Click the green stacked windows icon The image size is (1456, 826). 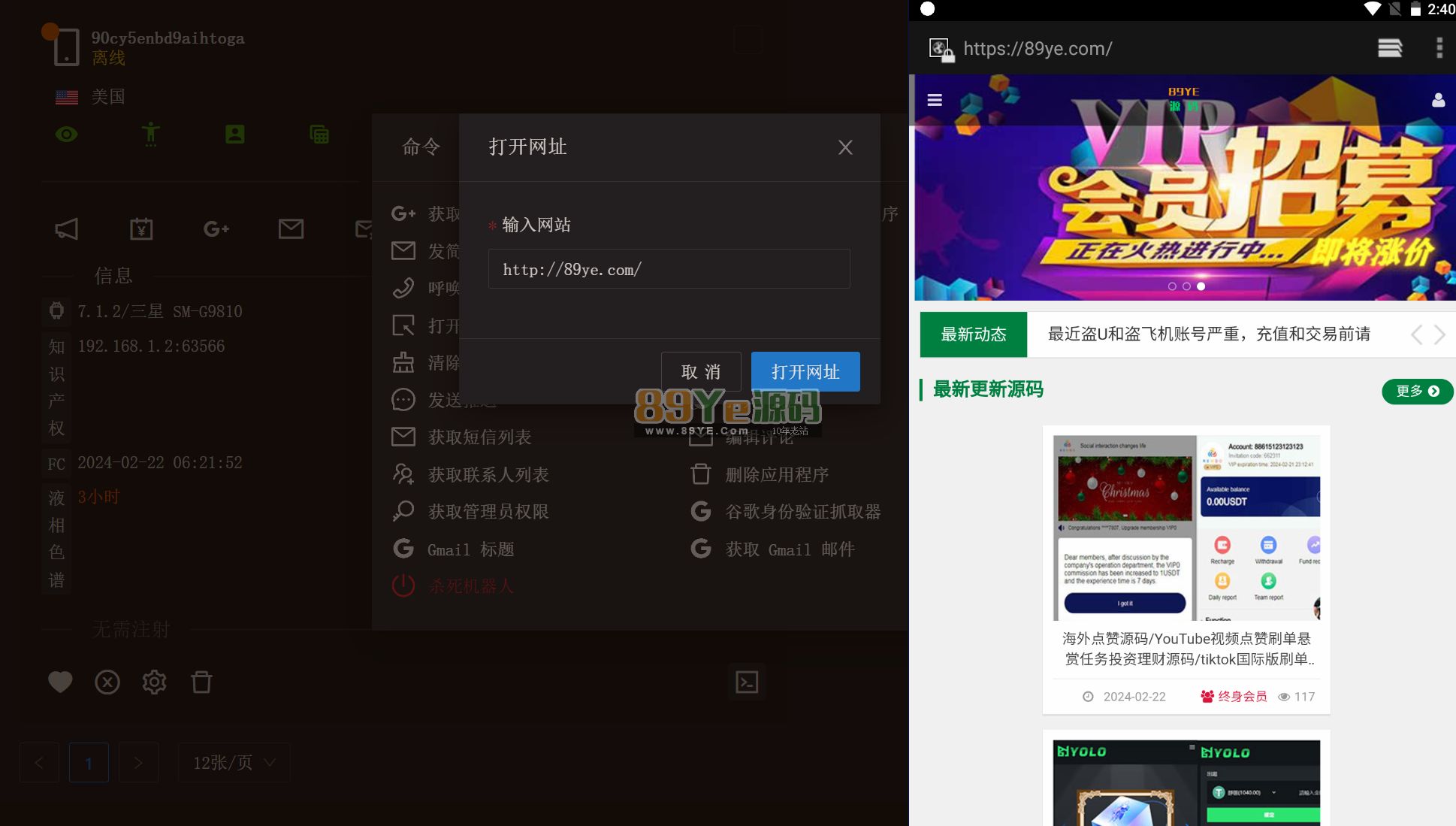click(x=319, y=135)
